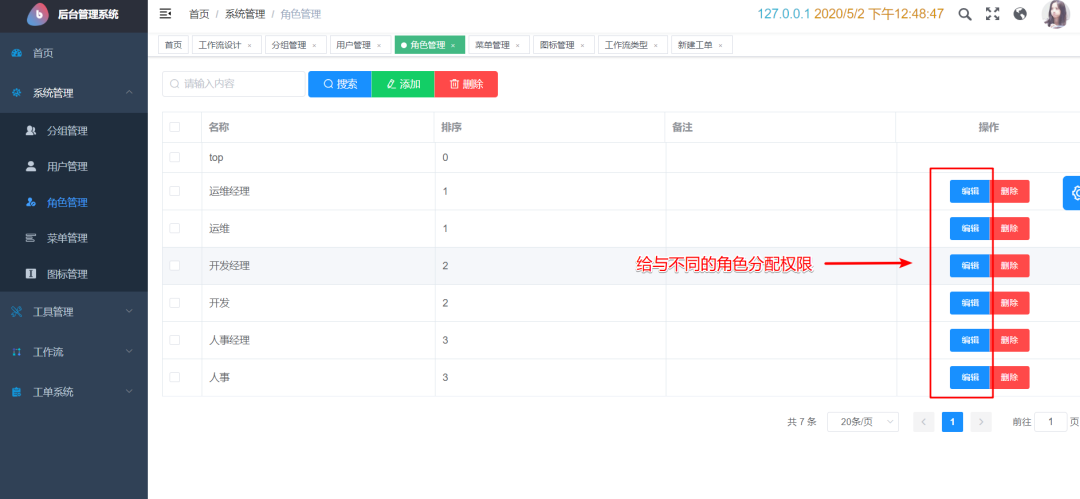Click the sidebar collapse hamburger icon
This screenshot has height=499, width=1080.
(165, 14)
